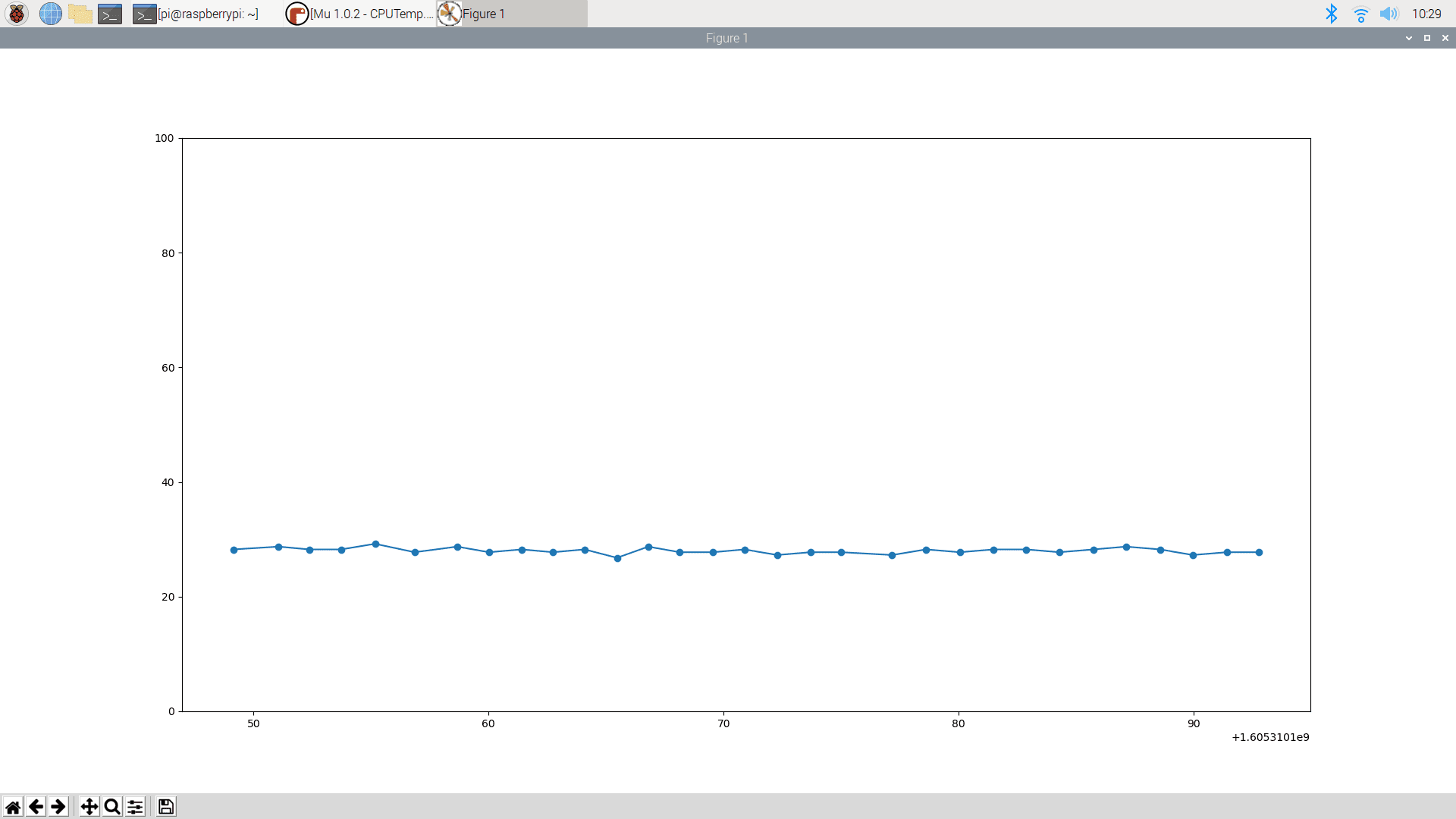Screen dimensions: 1456x819
Task: Toggle the Pan axes tool
Action: point(89,806)
